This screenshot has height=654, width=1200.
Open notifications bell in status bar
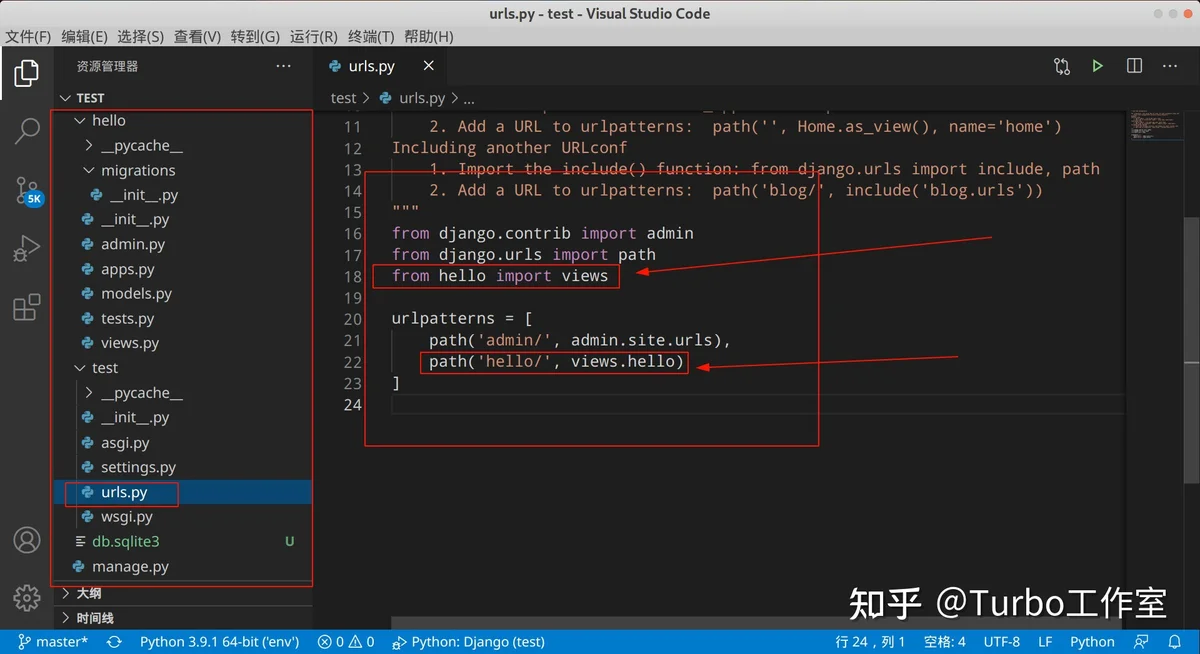pyautogui.click(x=1176, y=642)
